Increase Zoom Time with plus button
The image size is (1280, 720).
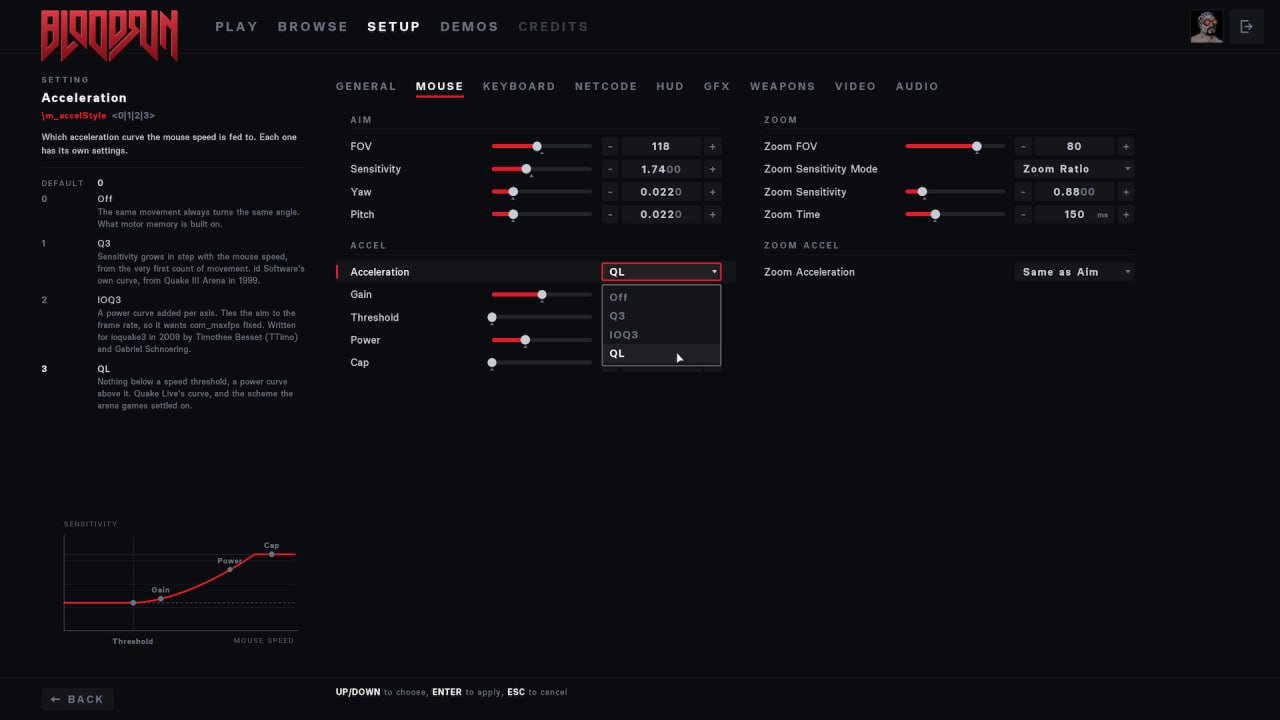pos(1126,215)
